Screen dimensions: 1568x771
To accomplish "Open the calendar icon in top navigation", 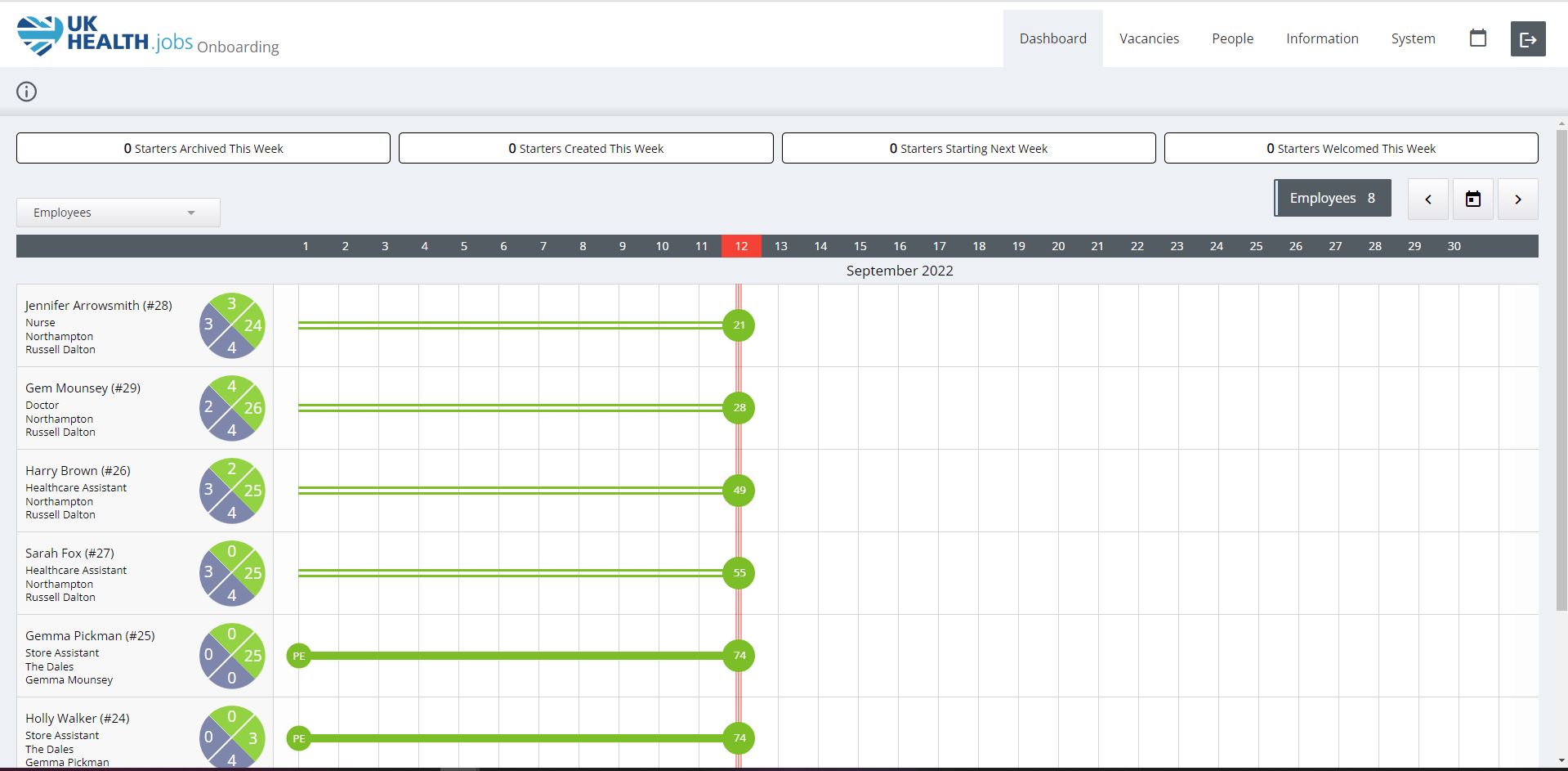I will pos(1477,38).
